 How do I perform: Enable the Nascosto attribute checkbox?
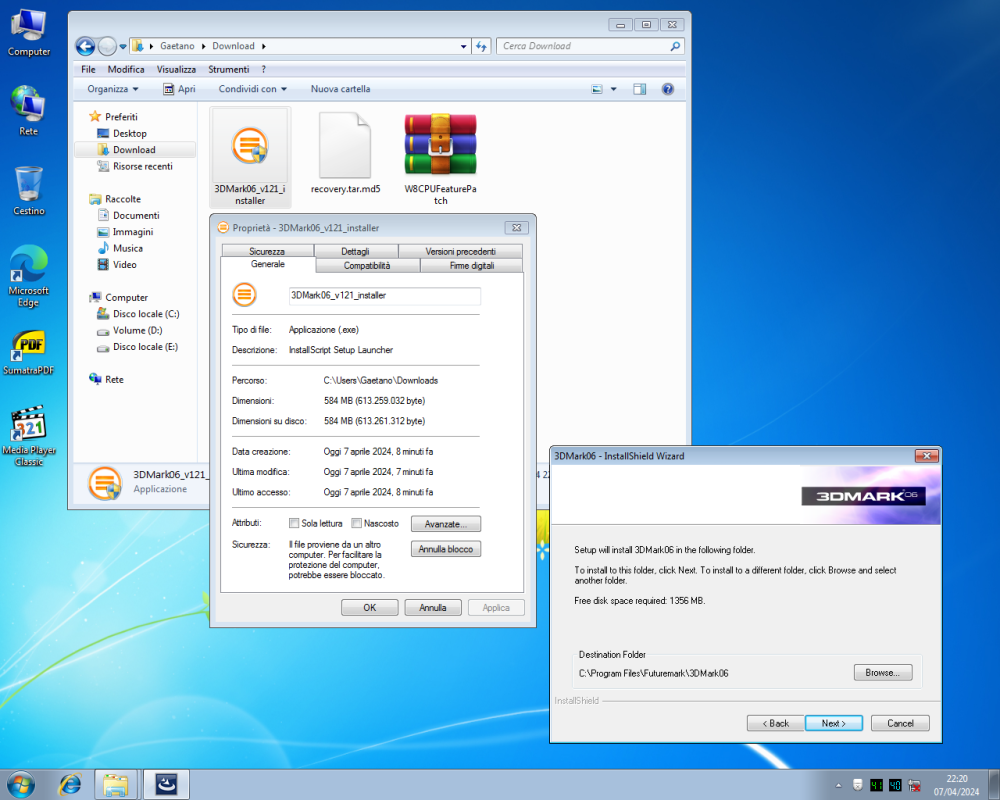tap(357, 522)
